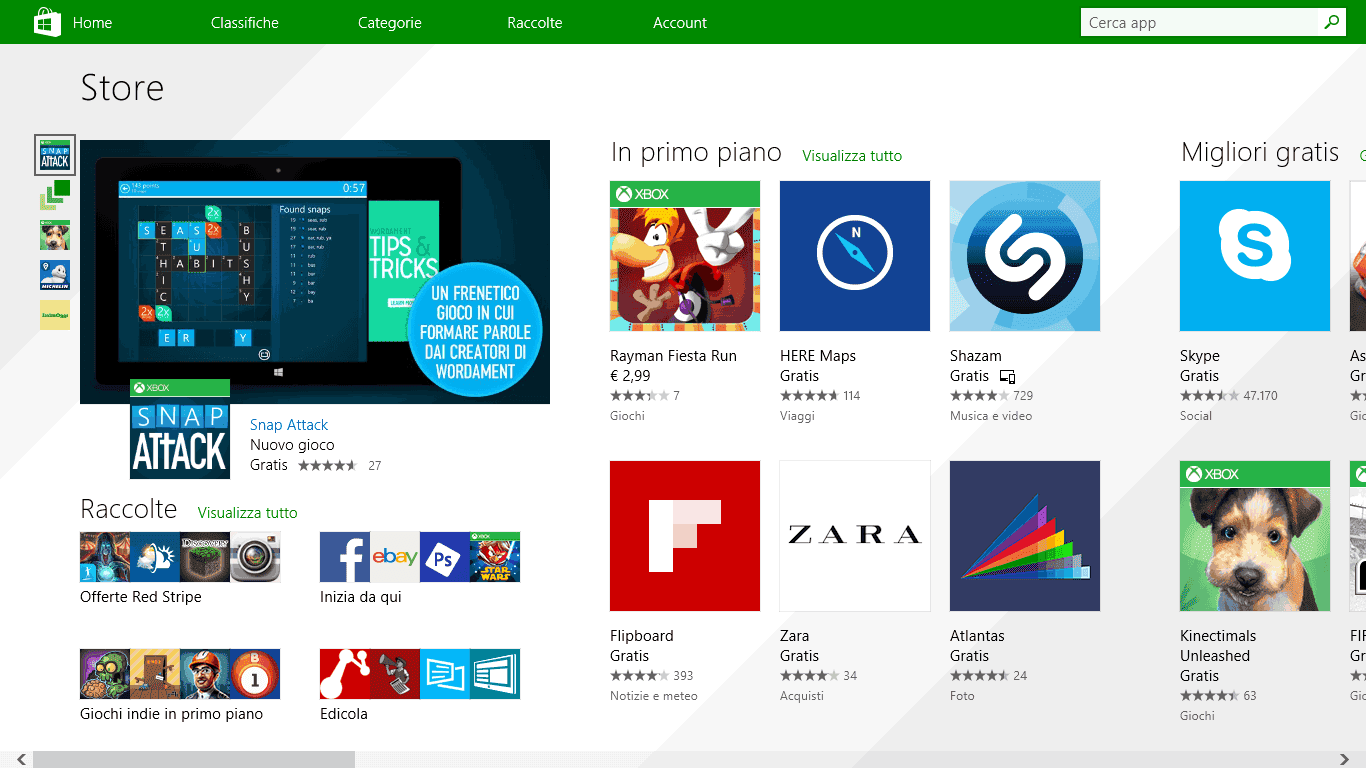Click the Windows Store bag logo
1366x768 pixels.
(x=48, y=22)
